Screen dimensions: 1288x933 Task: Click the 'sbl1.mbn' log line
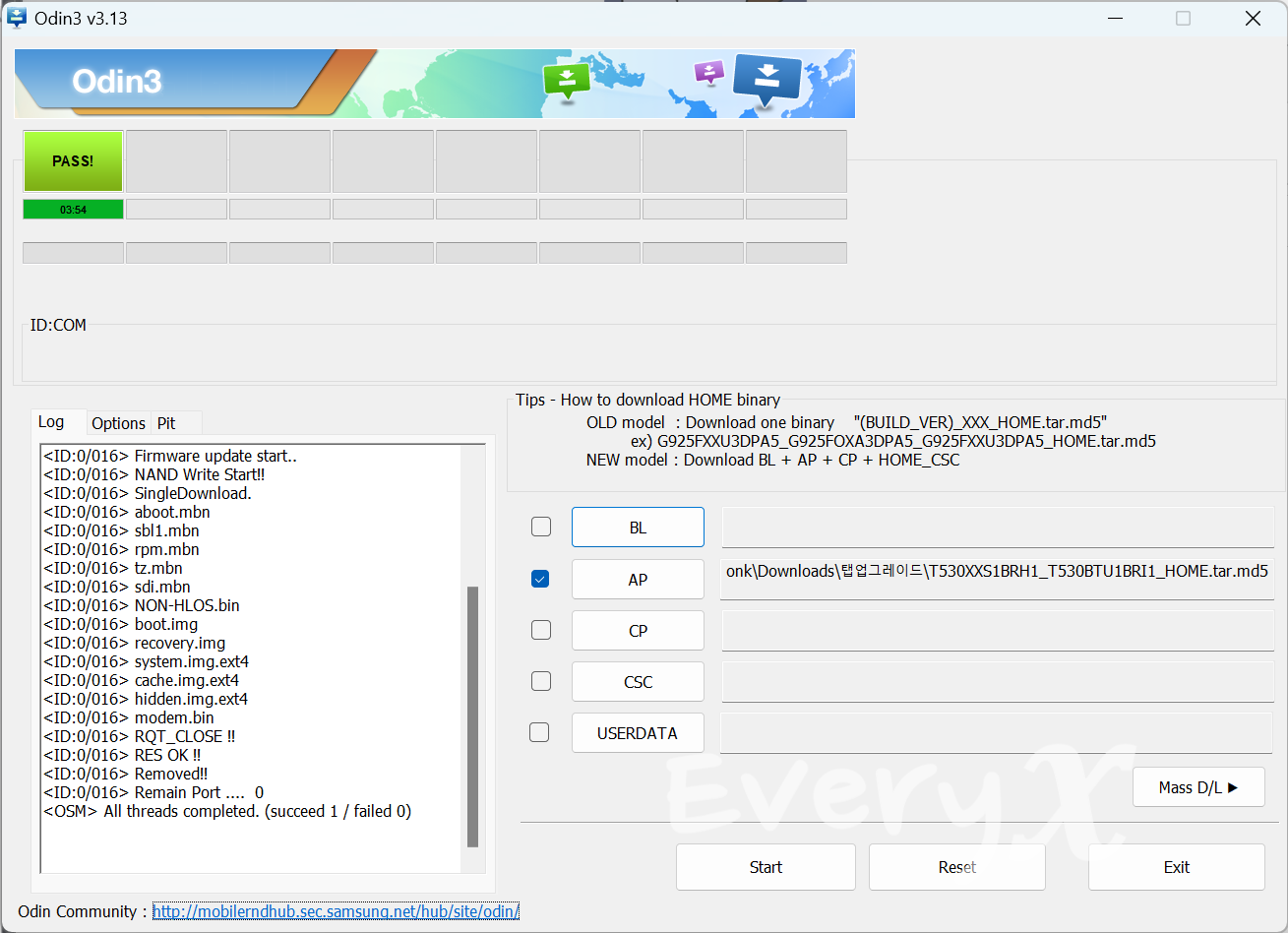(122, 530)
